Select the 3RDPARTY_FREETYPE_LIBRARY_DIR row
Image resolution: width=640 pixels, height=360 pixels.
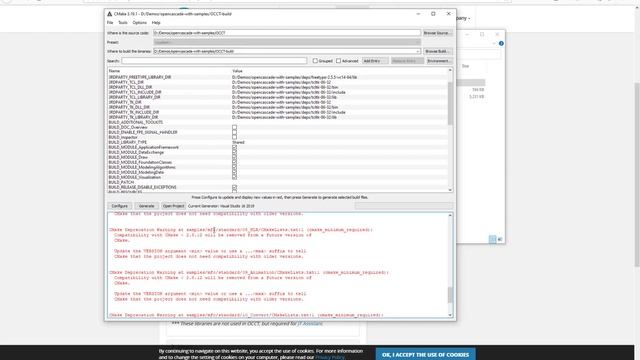point(278,77)
